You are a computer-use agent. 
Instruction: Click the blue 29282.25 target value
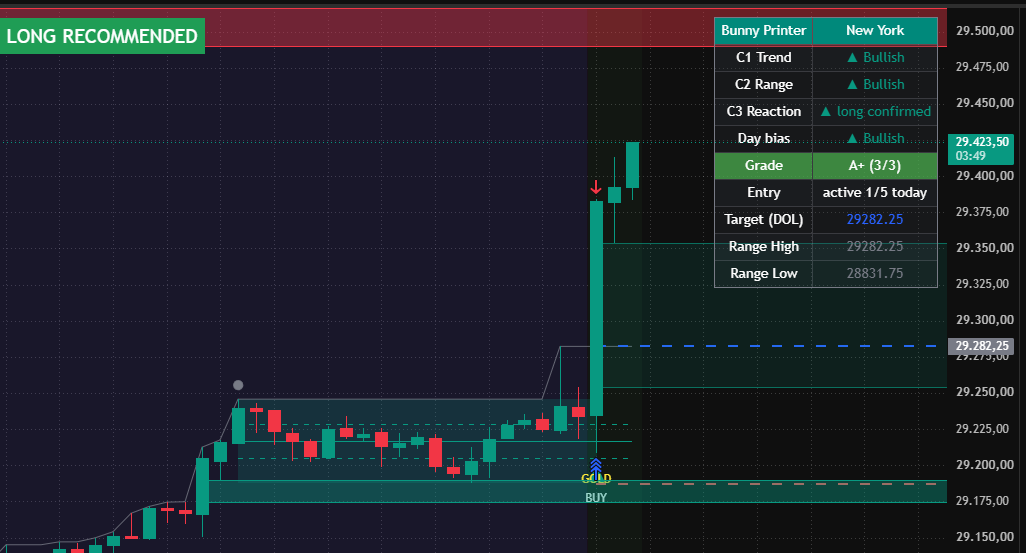click(875, 219)
